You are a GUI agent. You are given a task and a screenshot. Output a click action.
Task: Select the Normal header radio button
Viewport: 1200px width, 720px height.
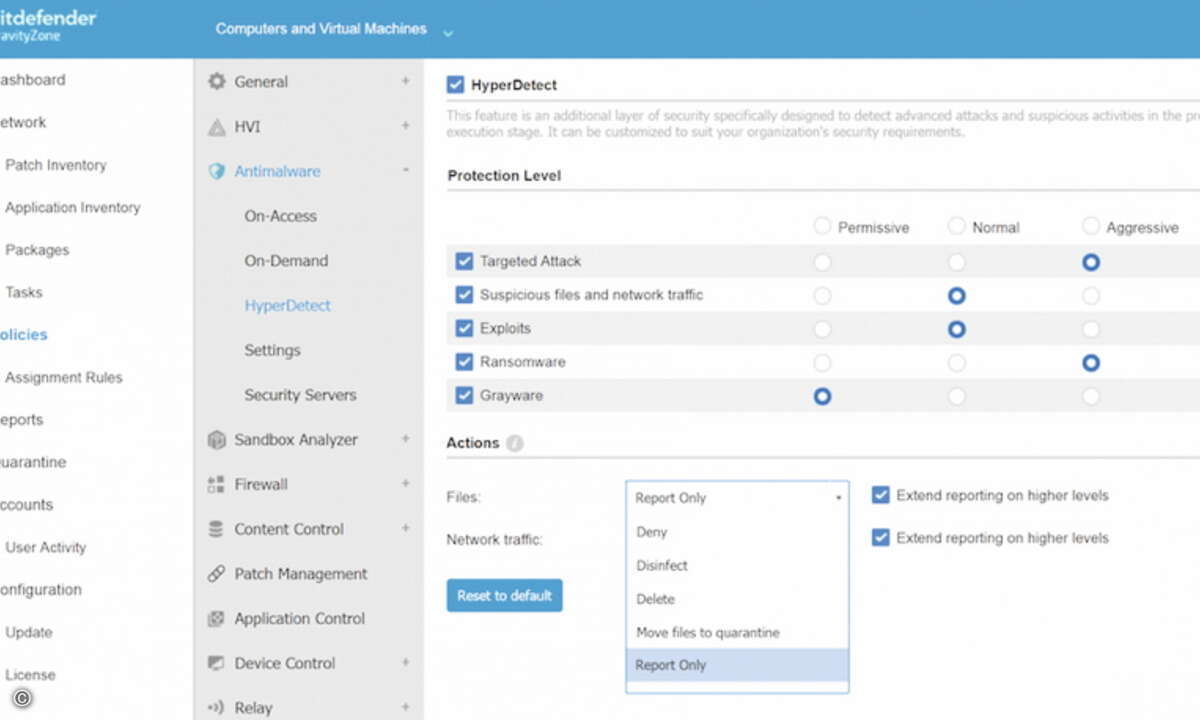tap(957, 226)
